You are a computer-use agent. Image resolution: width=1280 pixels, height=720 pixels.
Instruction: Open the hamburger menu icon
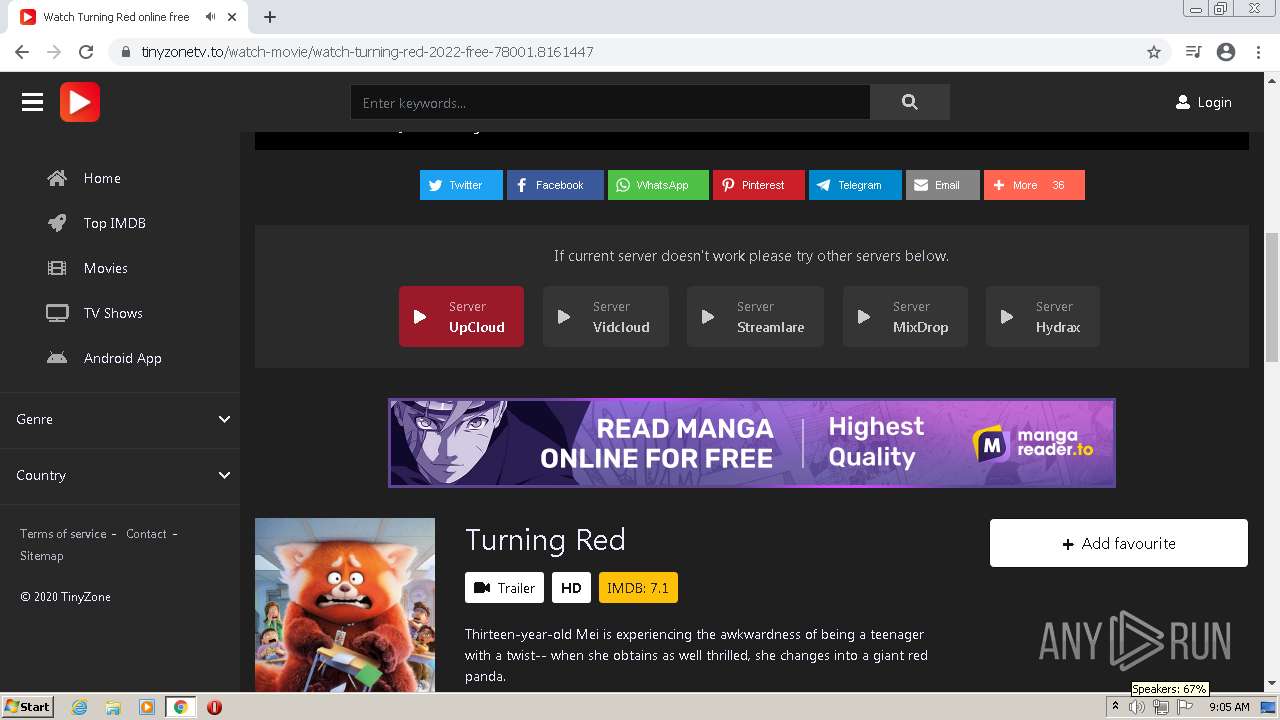pyautogui.click(x=32, y=102)
